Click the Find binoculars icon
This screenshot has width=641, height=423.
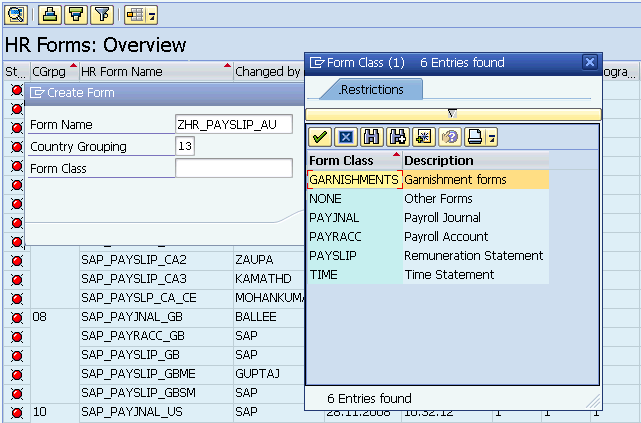click(x=371, y=137)
